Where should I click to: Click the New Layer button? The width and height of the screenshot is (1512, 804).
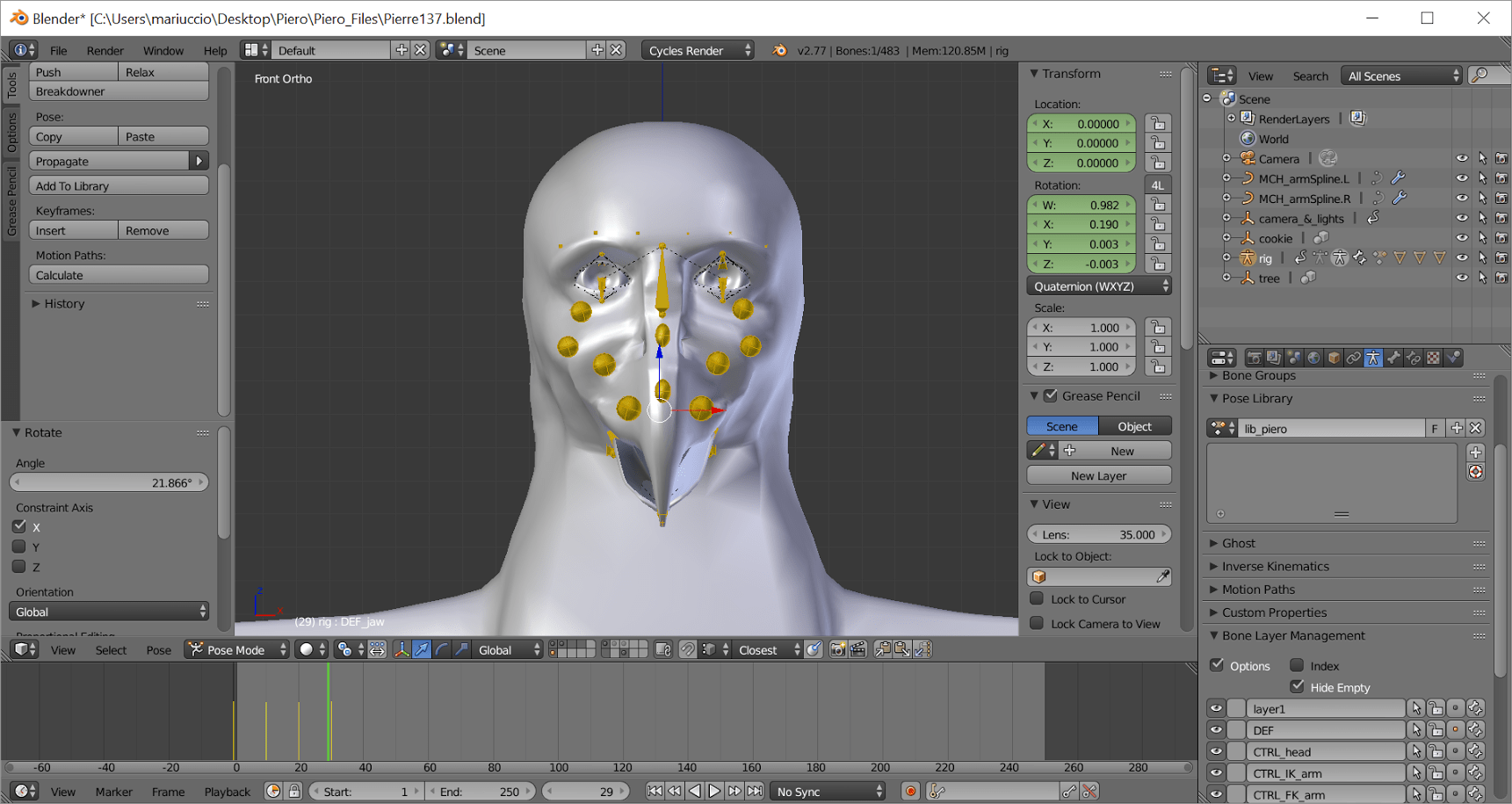tap(1098, 475)
